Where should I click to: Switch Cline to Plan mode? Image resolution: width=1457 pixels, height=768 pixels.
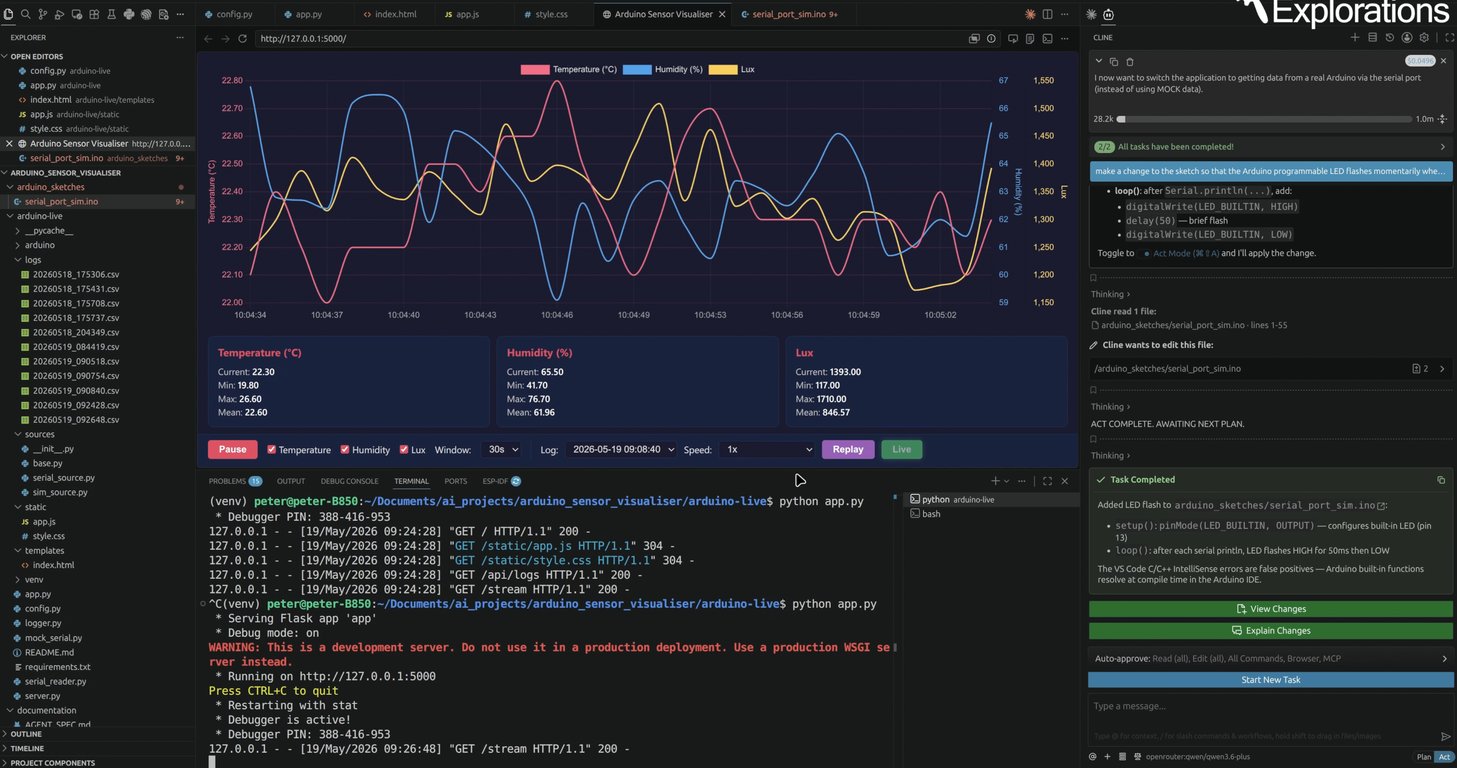coord(1424,757)
